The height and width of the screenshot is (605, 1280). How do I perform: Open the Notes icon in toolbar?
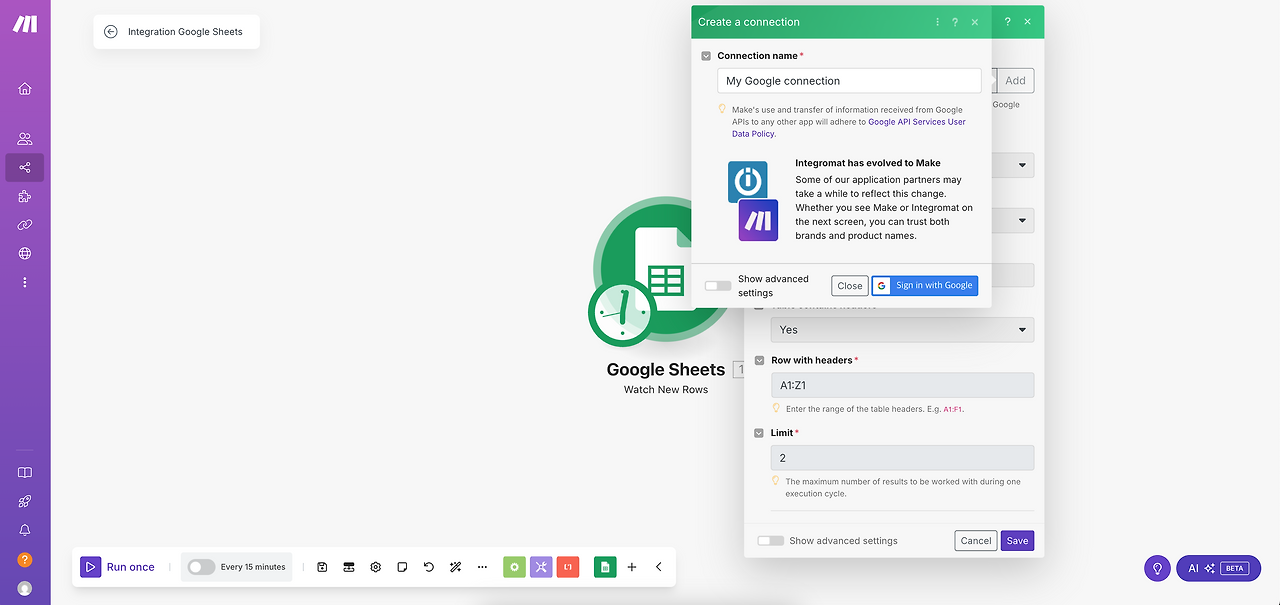click(x=402, y=567)
